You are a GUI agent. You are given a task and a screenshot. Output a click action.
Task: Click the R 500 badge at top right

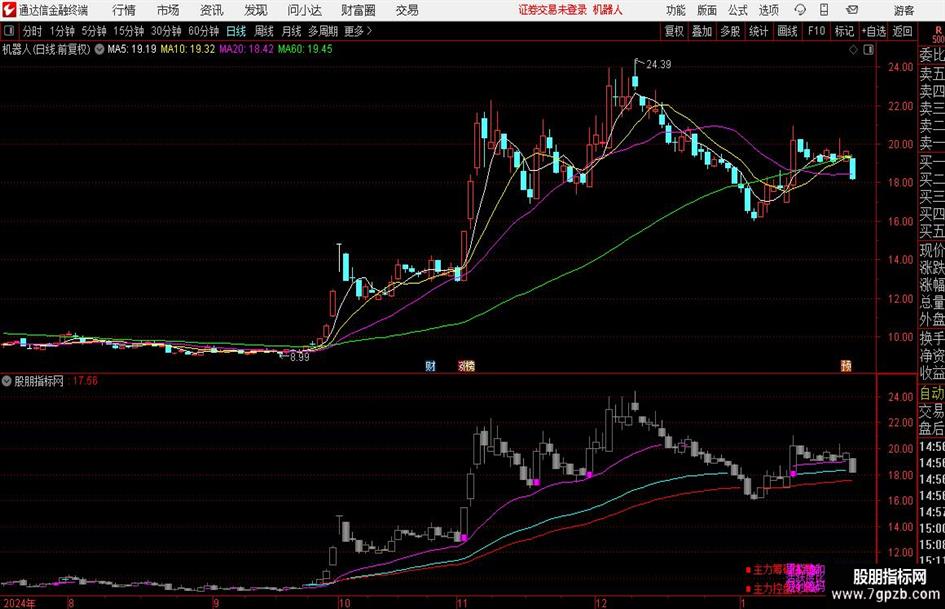coord(938,34)
